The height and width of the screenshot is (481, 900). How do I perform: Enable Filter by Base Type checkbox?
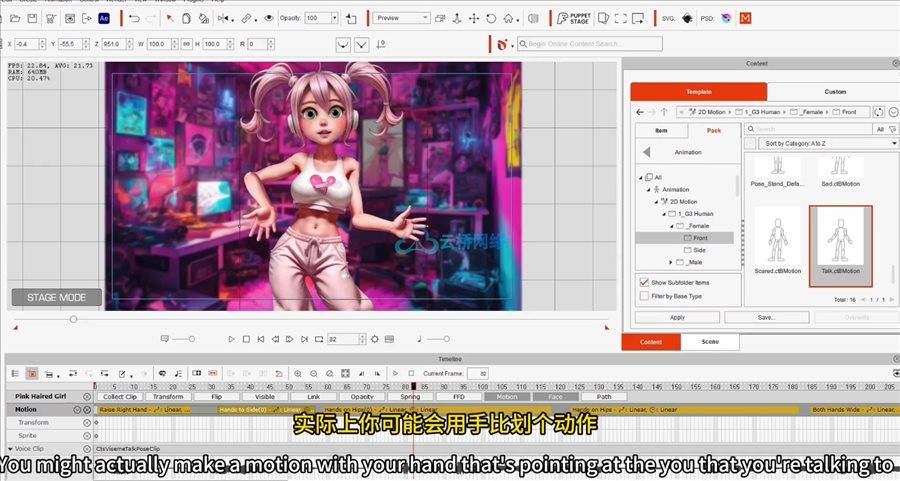point(644,296)
